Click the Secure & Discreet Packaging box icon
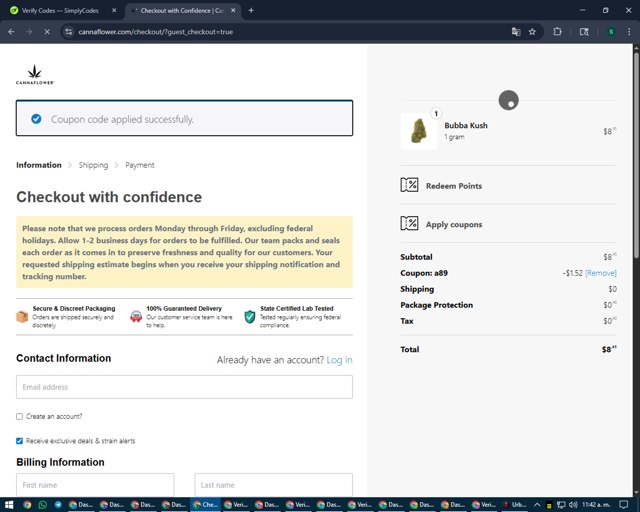 (22, 316)
